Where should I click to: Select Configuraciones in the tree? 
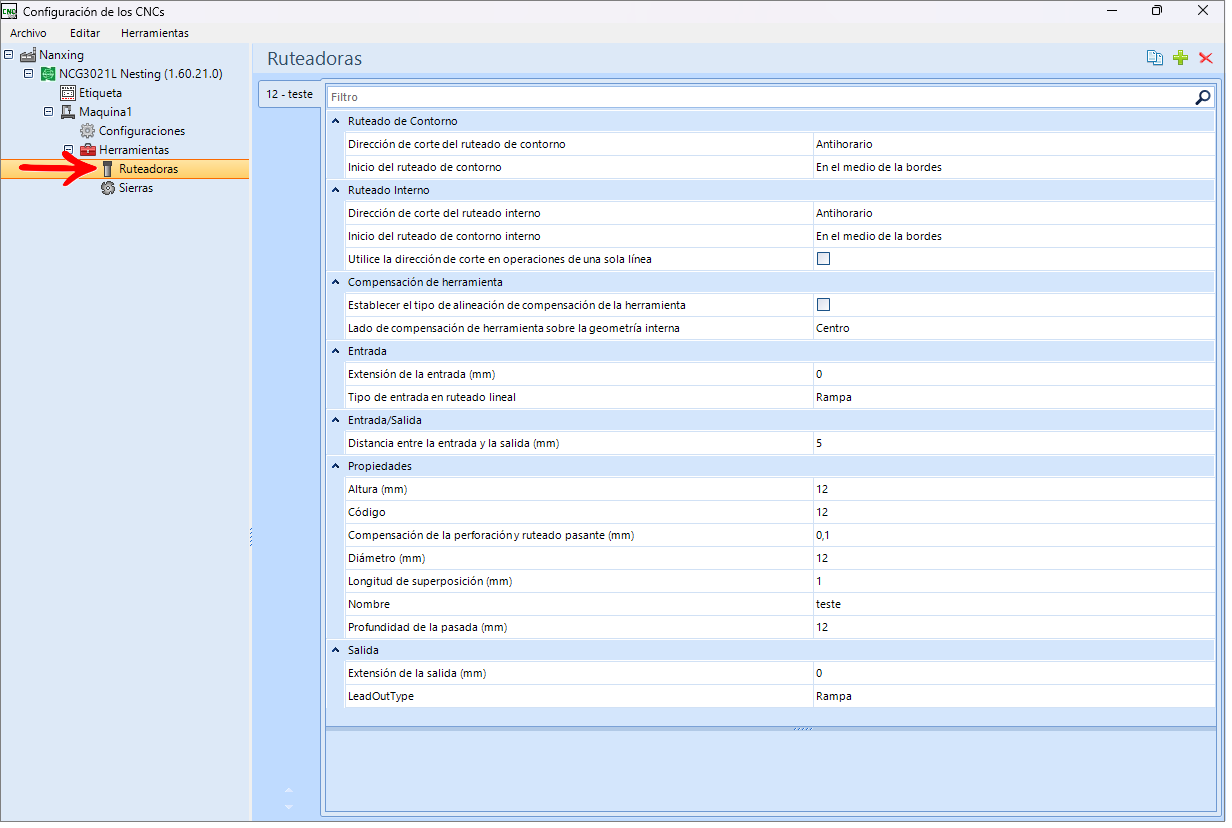click(142, 131)
